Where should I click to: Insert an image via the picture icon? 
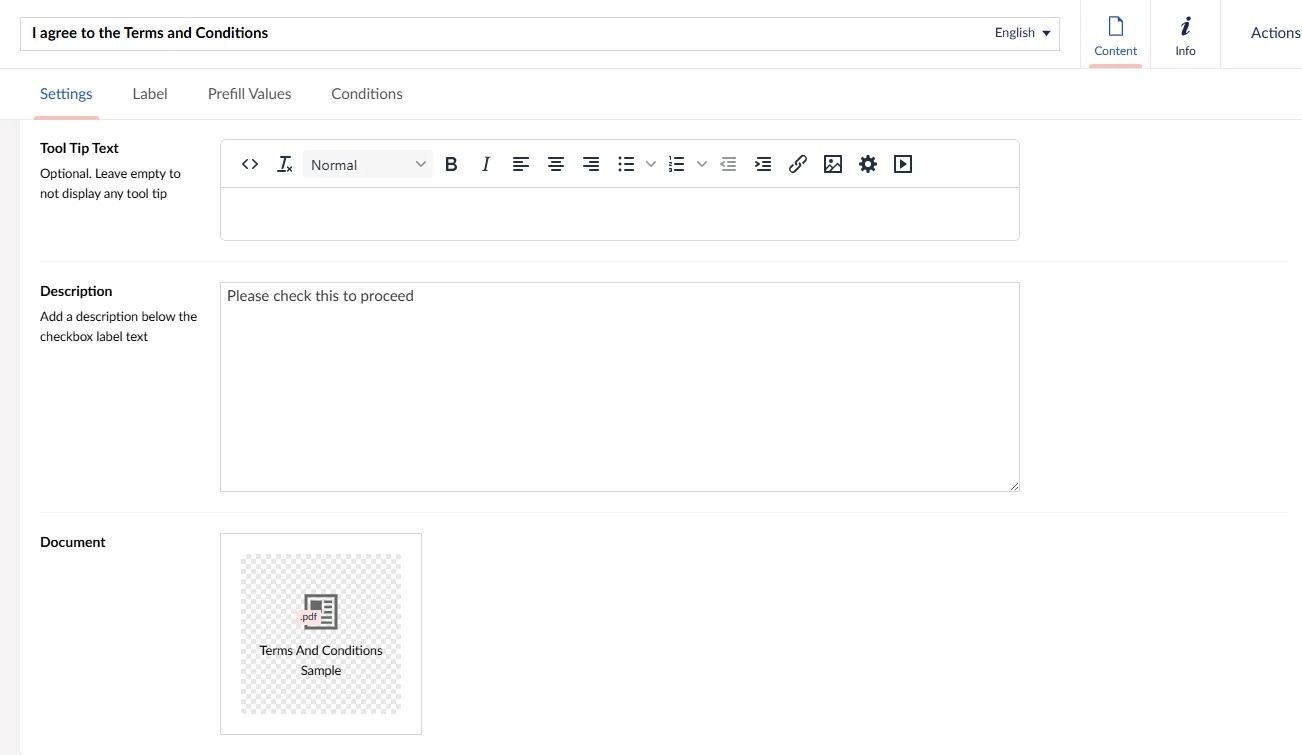coord(833,164)
